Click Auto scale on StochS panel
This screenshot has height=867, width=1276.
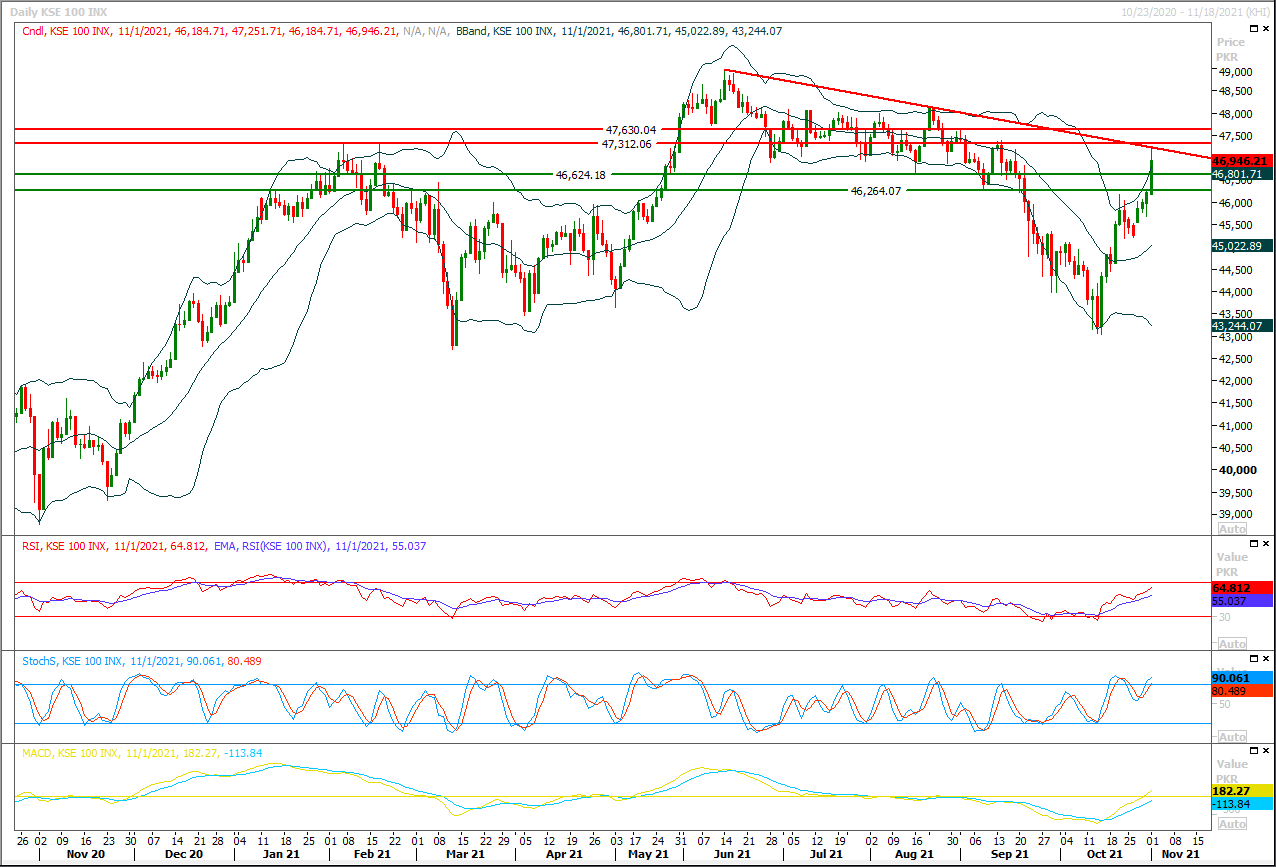pyautogui.click(x=1233, y=736)
